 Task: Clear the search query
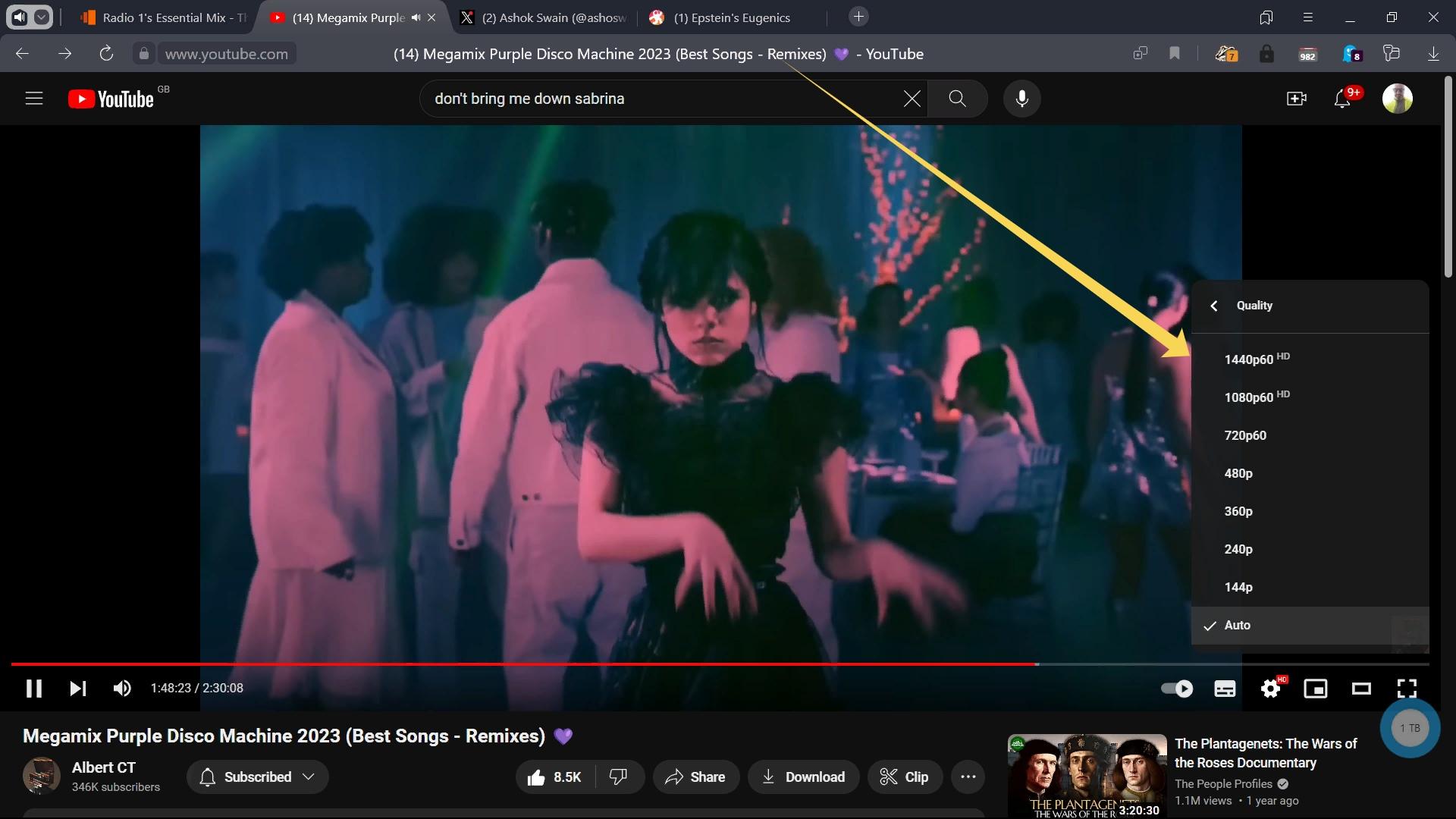[912, 99]
